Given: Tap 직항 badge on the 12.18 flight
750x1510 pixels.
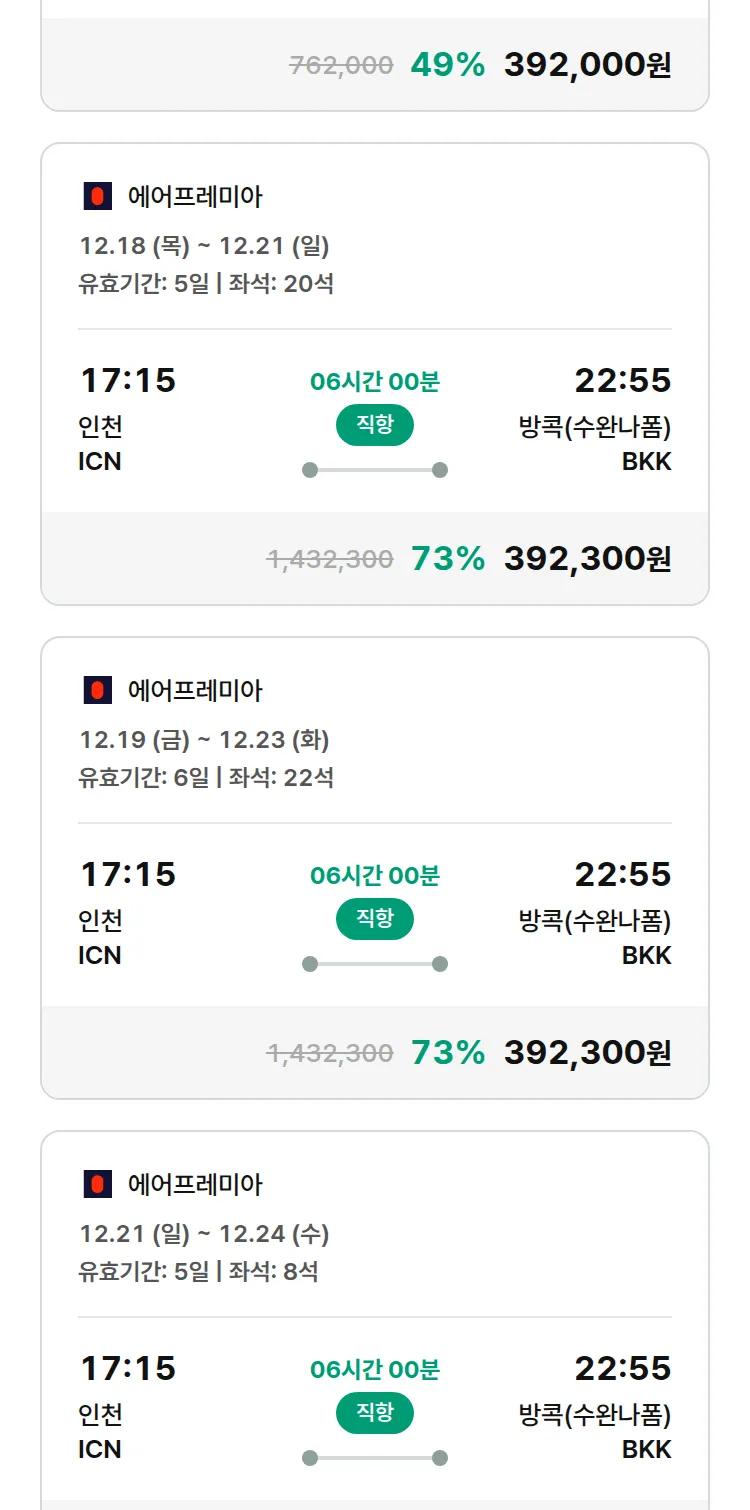Looking at the screenshot, I should 374,425.
